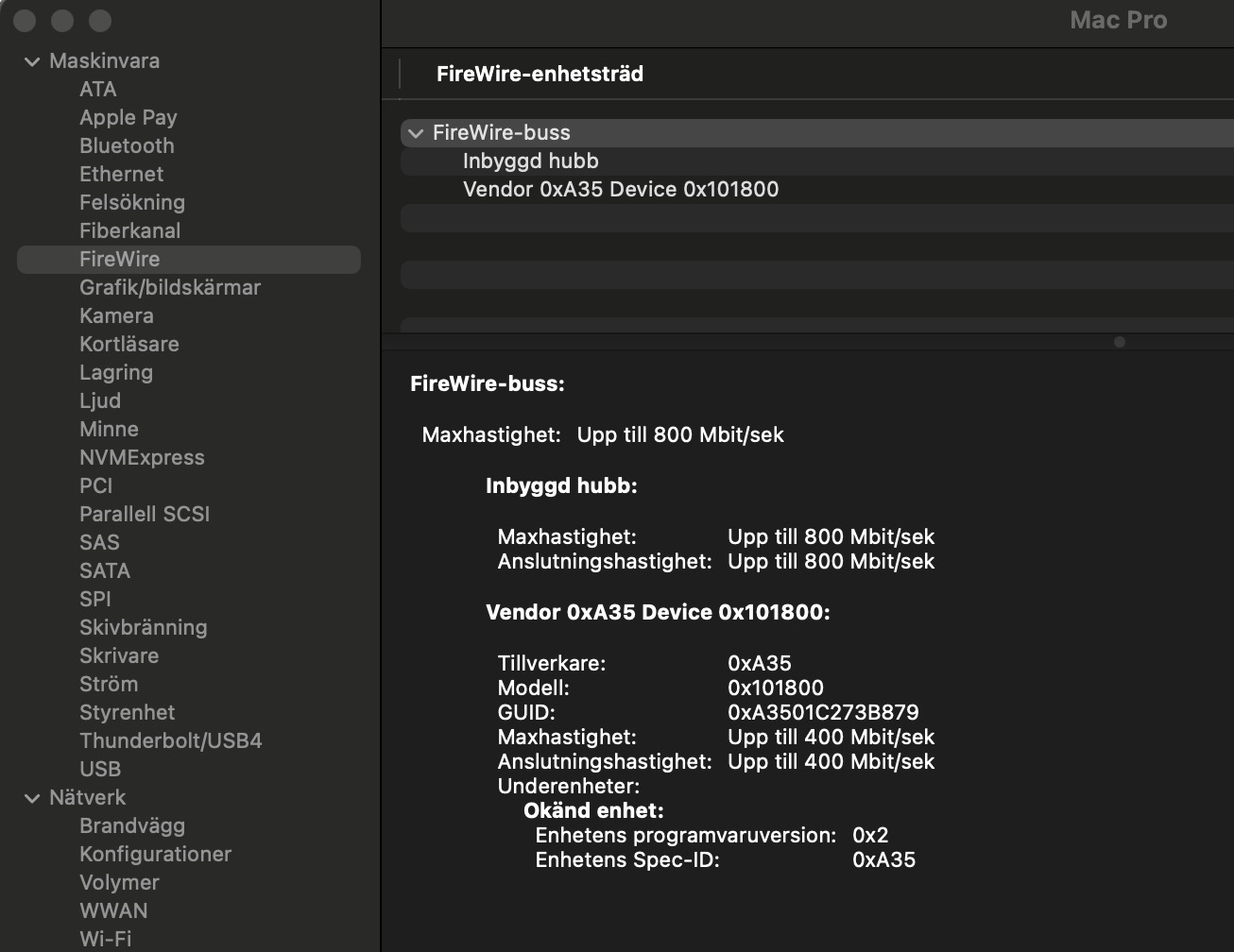Show Minne information
The image size is (1234, 952).
click(x=109, y=429)
